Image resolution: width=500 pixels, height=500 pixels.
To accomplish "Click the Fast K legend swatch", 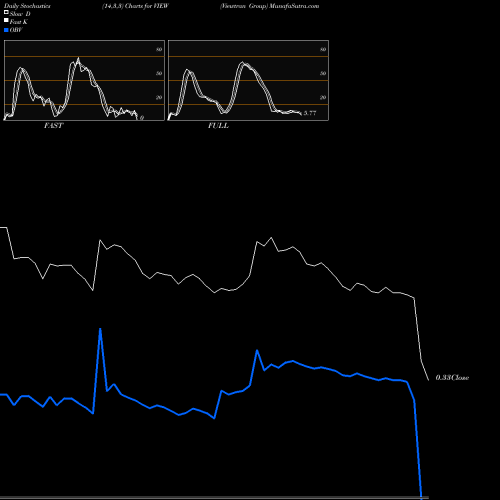I will point(6,21).
